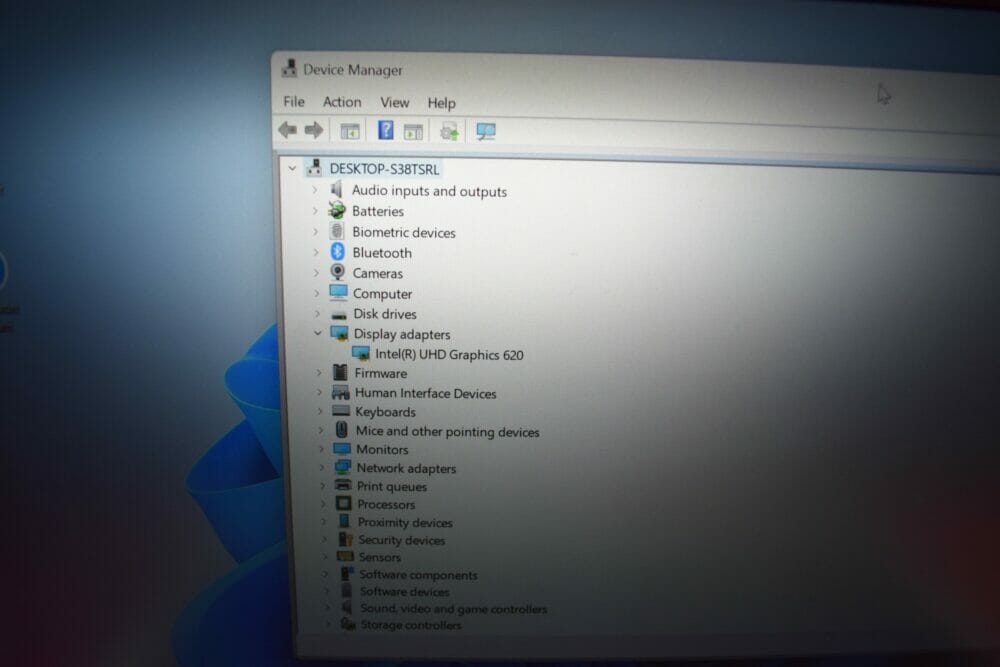The image size is (1000, 667).
Task: Select the Intel(R) UHD Graphics 620 entry
Action: click(x=449, y=355)
